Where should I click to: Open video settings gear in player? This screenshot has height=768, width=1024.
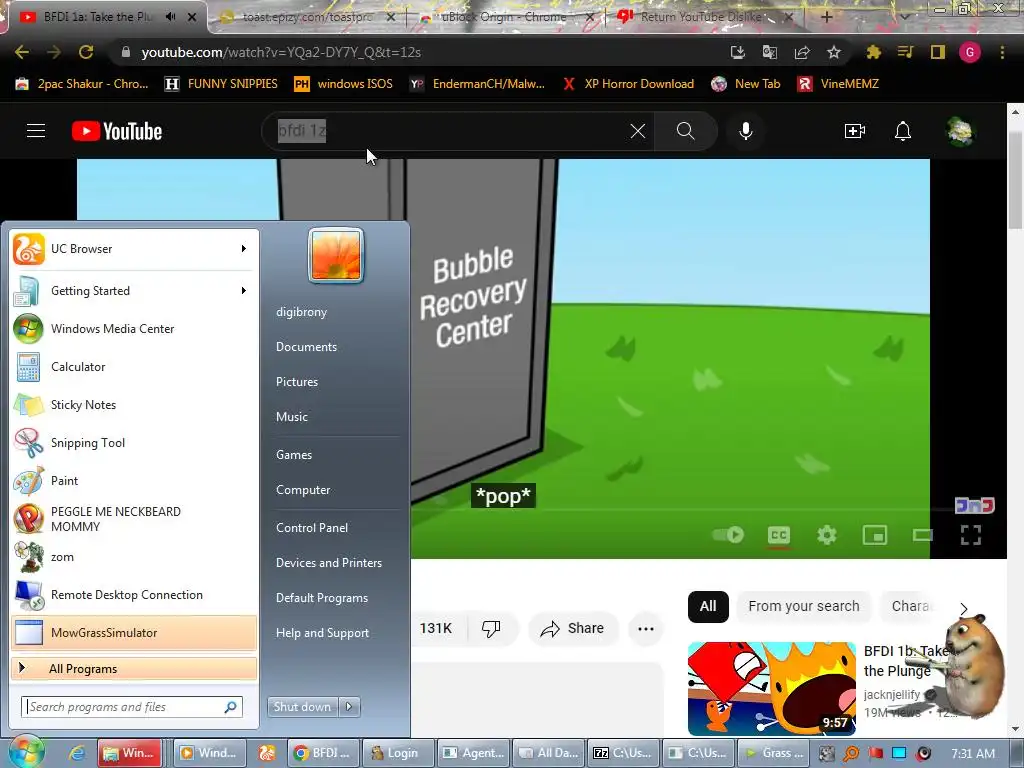(827, 536)
